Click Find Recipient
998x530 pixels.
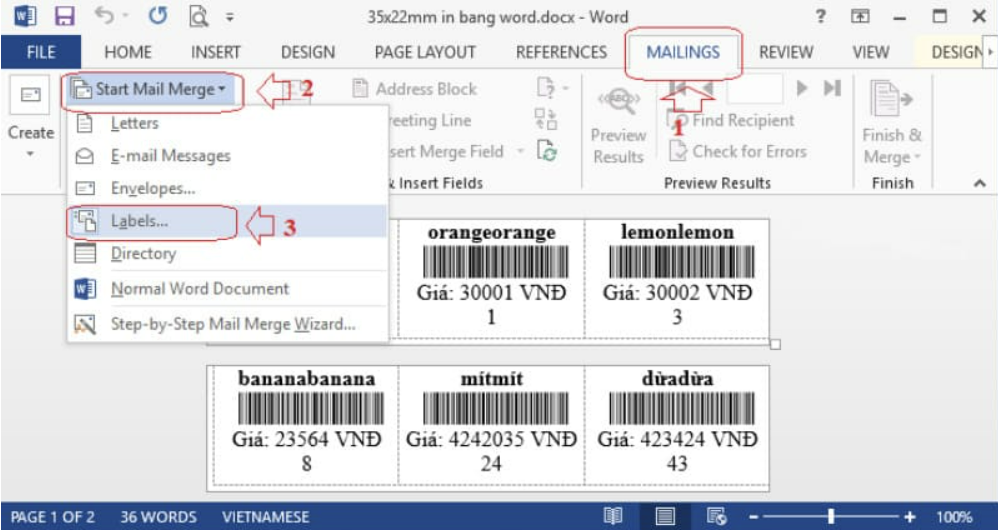(x=731, y=120)
